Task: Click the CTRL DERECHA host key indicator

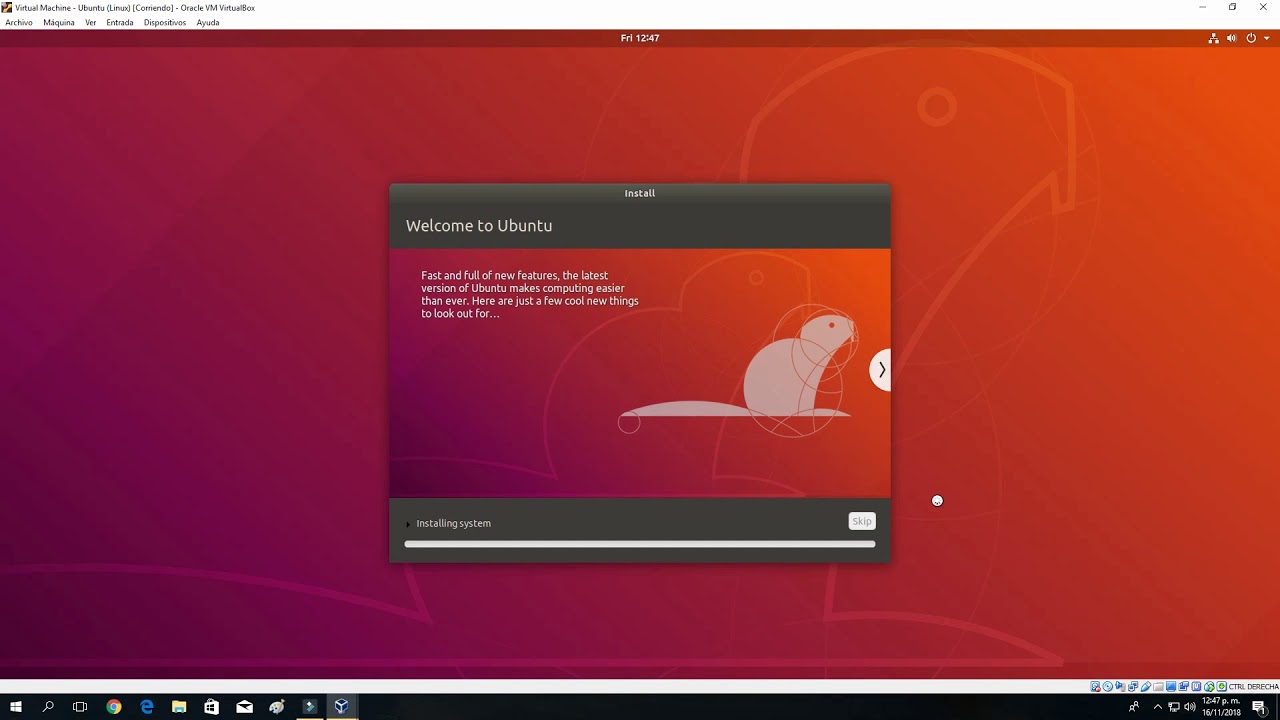Action: pyautogui.click(x=1254, y=687)
